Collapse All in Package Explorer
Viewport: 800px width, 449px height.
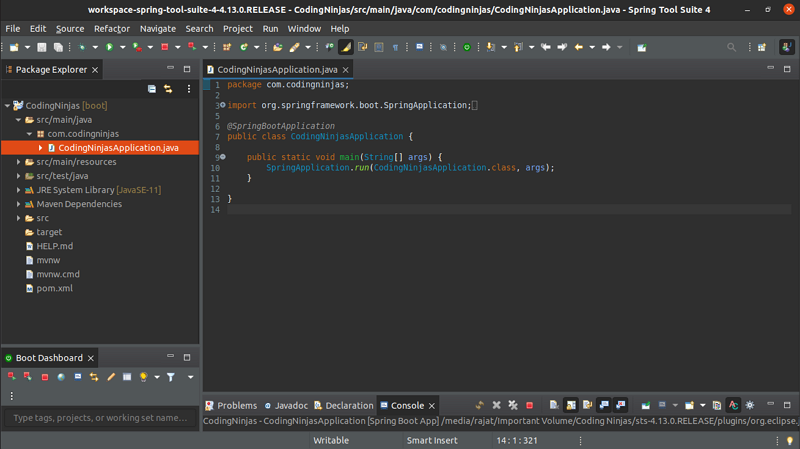[x=152, y=89]
